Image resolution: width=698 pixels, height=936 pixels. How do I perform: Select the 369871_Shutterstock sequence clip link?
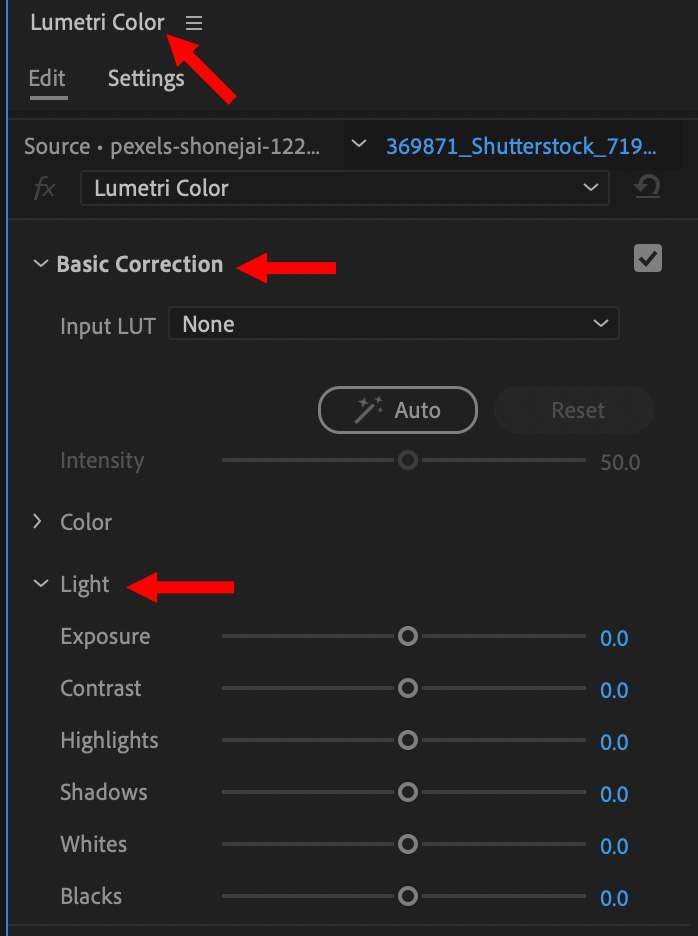[521, 146]
